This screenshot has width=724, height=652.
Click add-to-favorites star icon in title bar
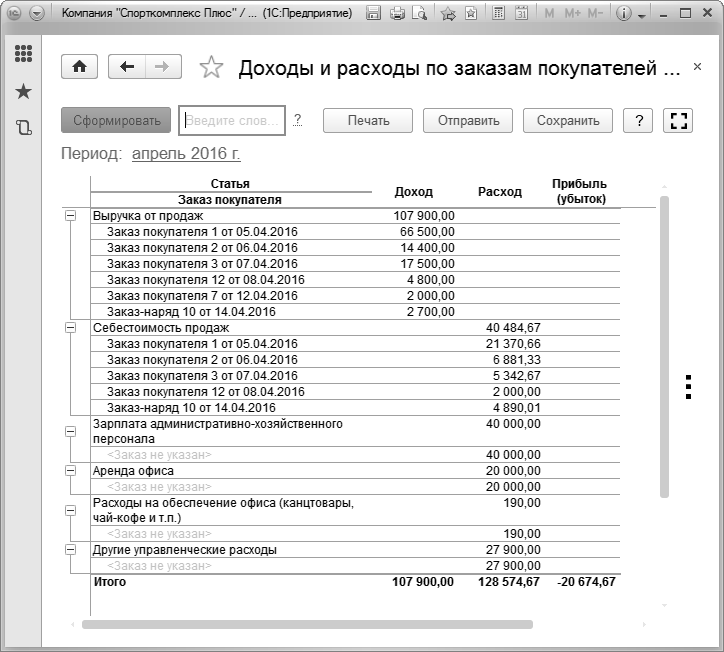448,13
